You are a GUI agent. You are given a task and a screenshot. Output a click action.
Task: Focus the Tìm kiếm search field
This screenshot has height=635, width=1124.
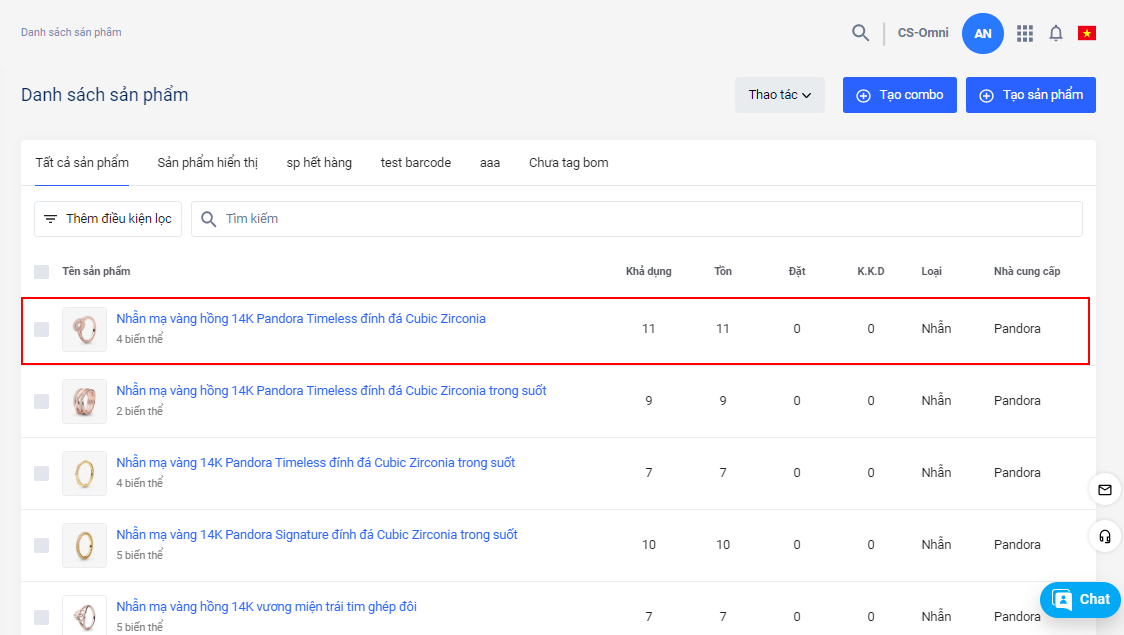tap(637, 219)
